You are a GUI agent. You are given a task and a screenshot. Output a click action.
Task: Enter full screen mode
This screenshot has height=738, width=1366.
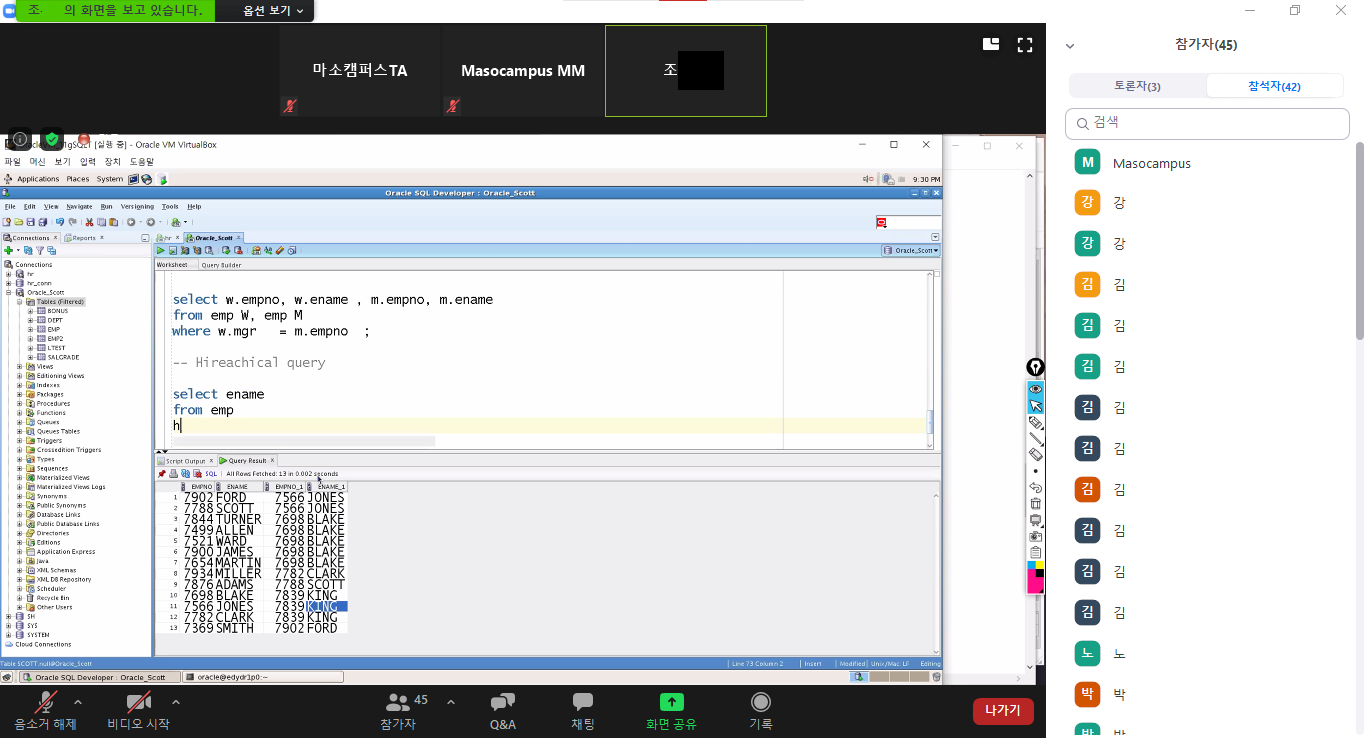[x=1024, y=44]
